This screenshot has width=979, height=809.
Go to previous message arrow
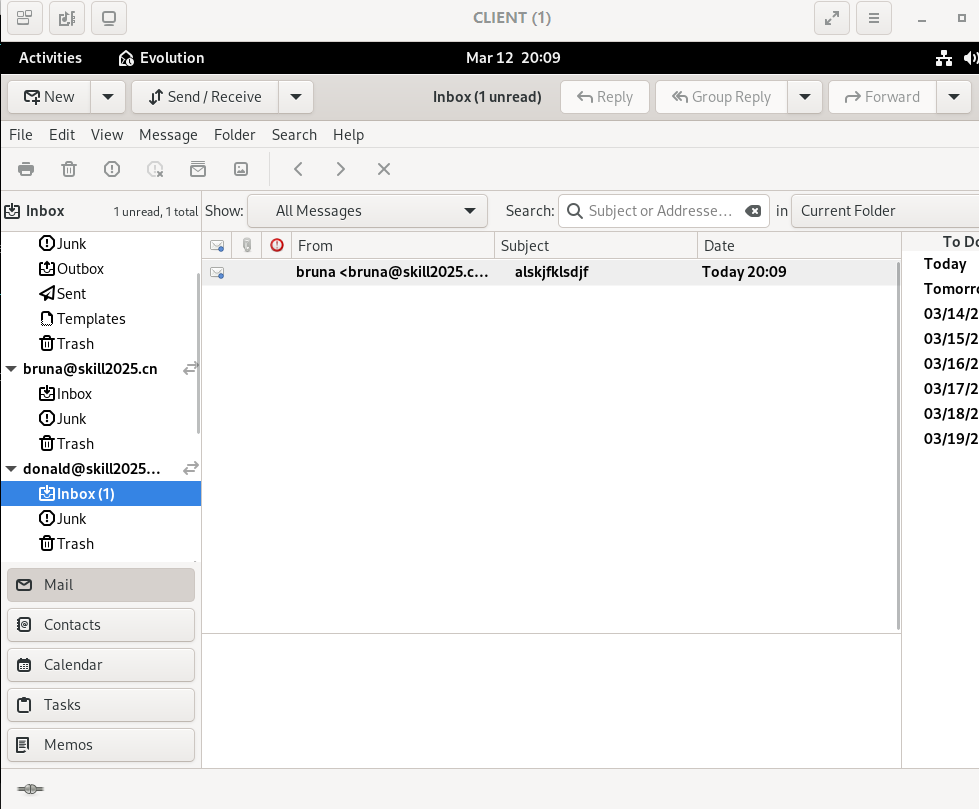tap(298, 169)
